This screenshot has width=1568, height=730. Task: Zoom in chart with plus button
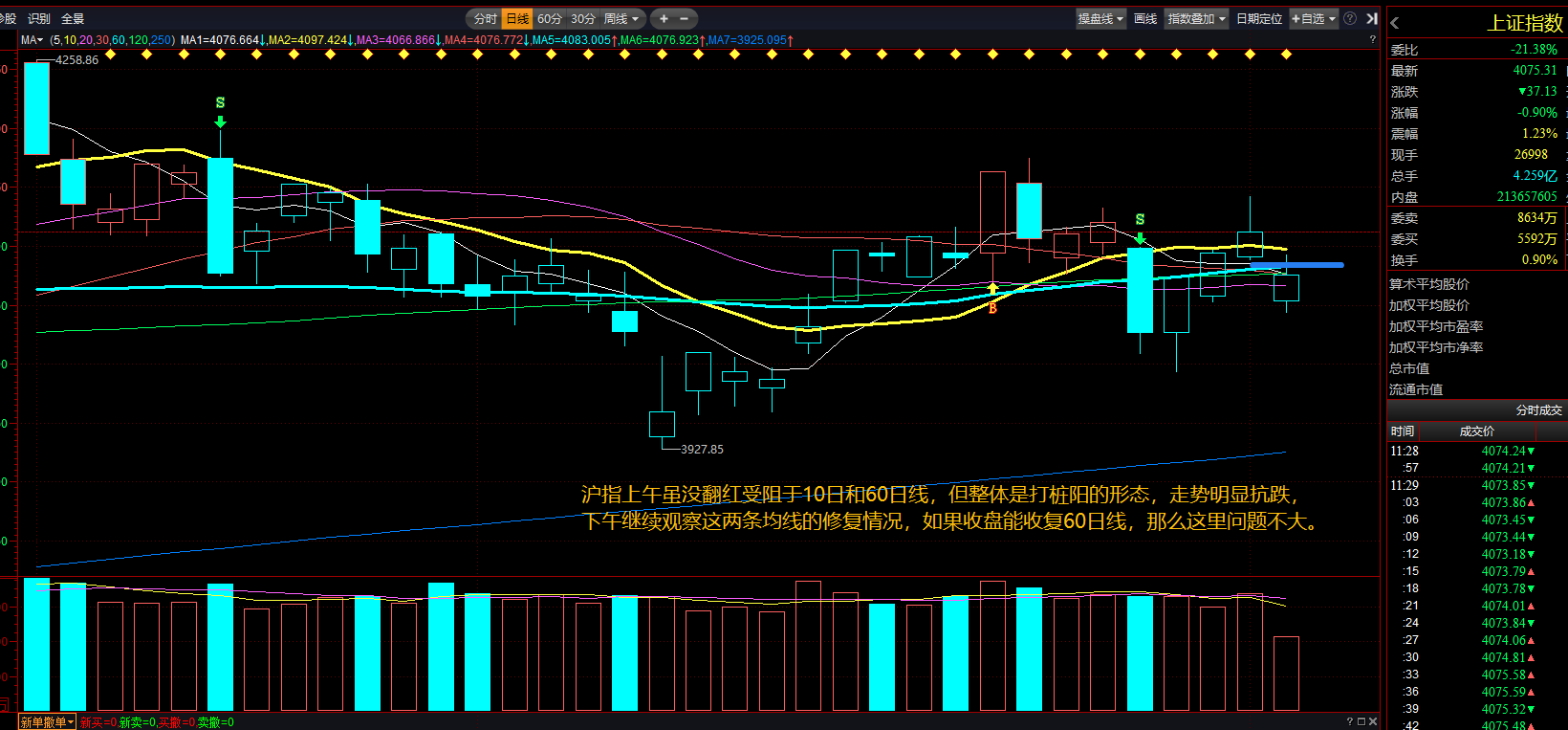(664, 18)
